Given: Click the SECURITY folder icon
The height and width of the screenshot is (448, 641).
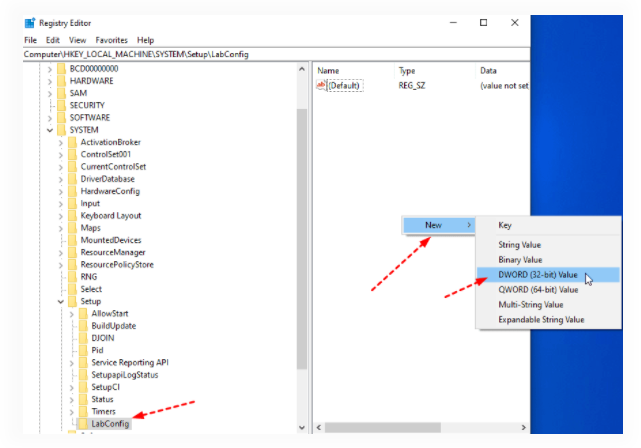Looking at the screenshot, I should pyautogui.click(x=61, y=105).
